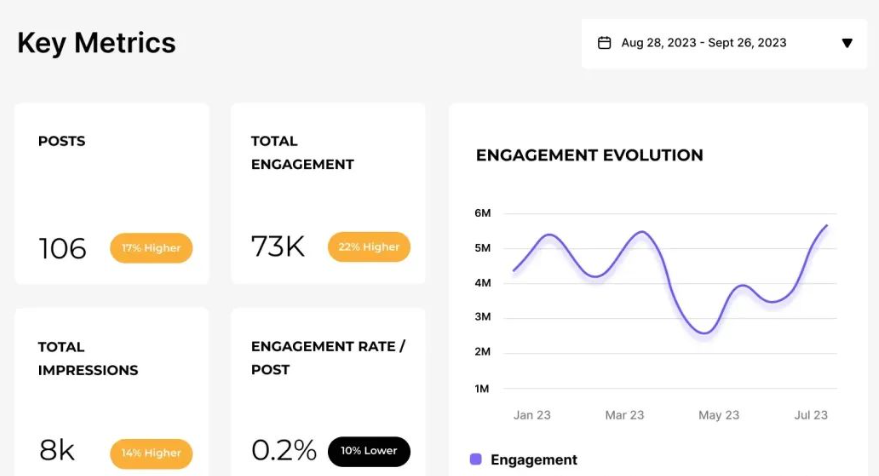This screenshot has height=476, width=879.
Task: Select the Engagement Rate / Post title
Action: coord(327,357)
